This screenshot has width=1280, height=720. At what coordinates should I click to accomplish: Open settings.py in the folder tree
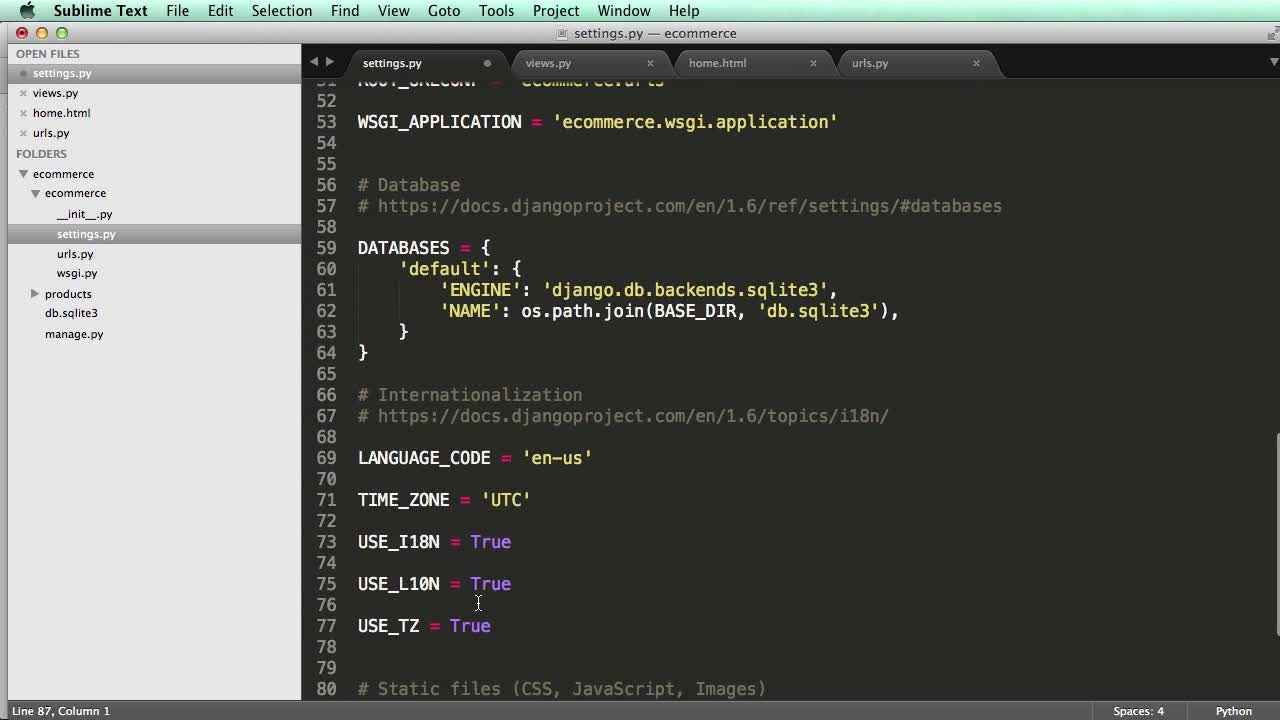pyautogui.click(x=86, y=234)
